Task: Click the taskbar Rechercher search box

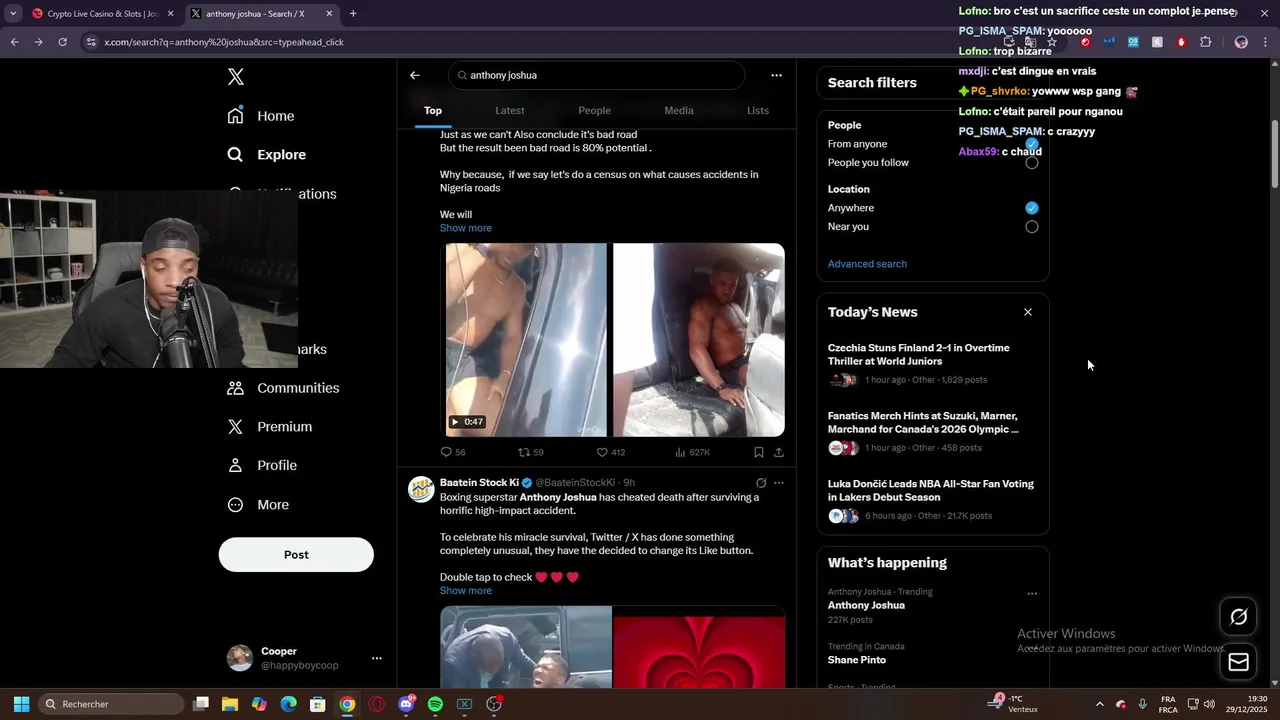Action: [112, 704]
